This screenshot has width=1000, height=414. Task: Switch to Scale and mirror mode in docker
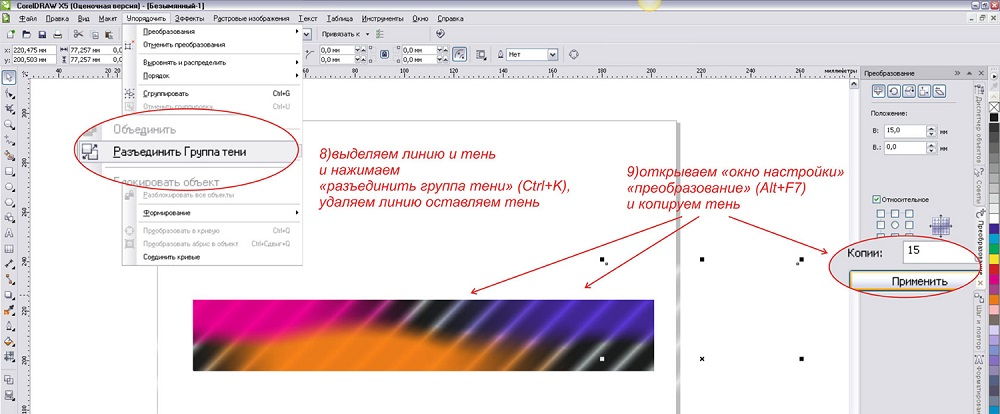(909, 91)
